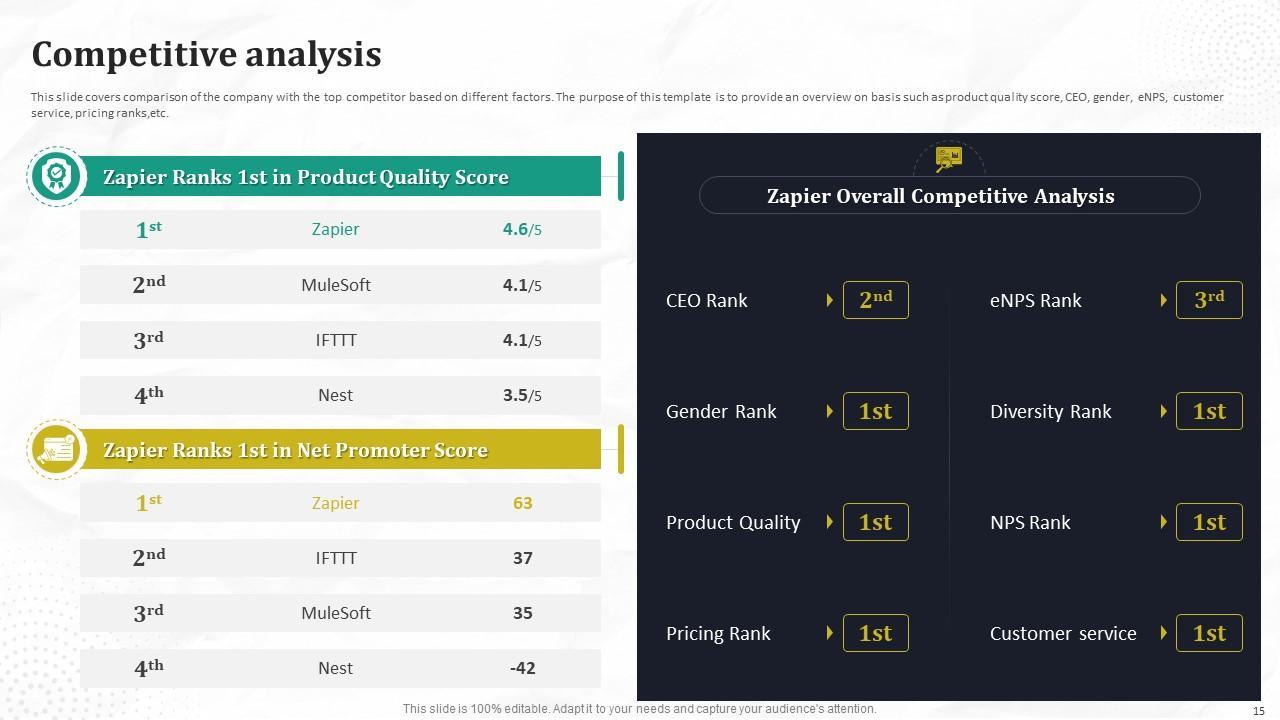Click the green vertical accent bar
1280x720 pixels.
pos(621,176)
